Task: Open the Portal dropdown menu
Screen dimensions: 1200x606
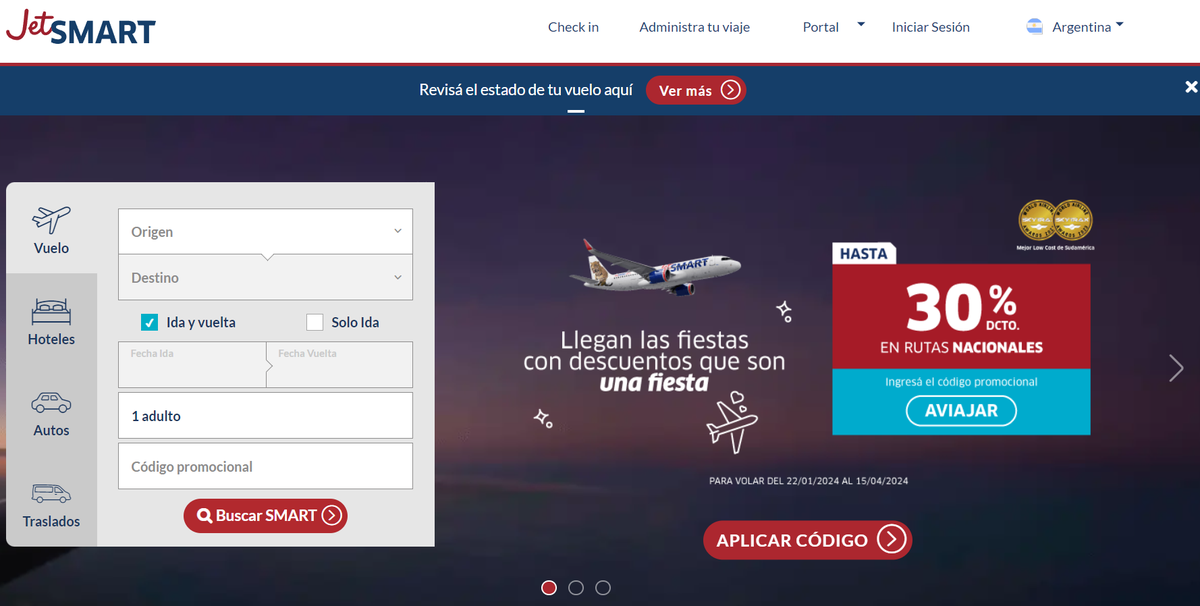Action: pos(833,27)
